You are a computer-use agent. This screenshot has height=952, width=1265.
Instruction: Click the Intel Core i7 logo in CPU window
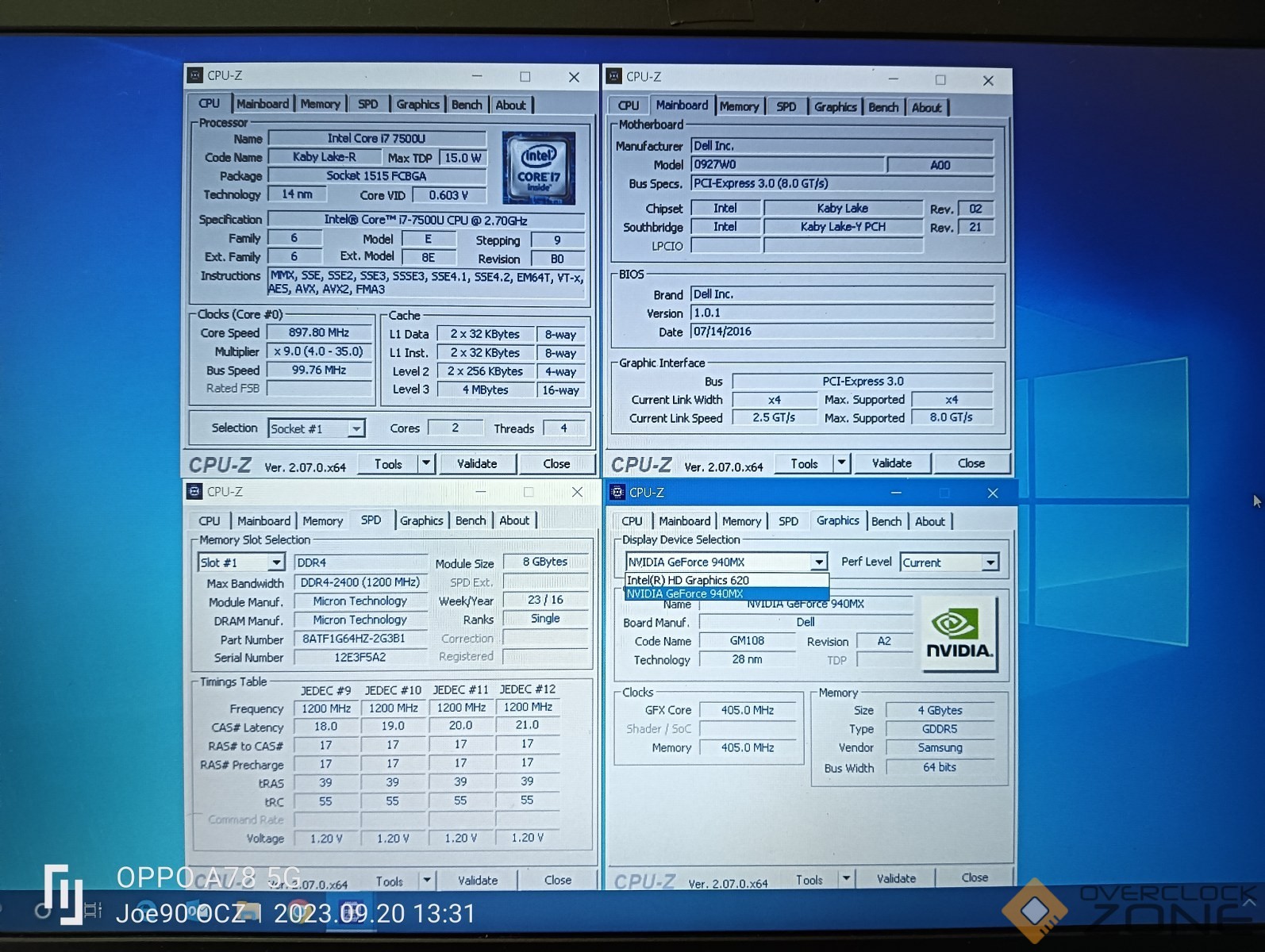tap(539, 167)
